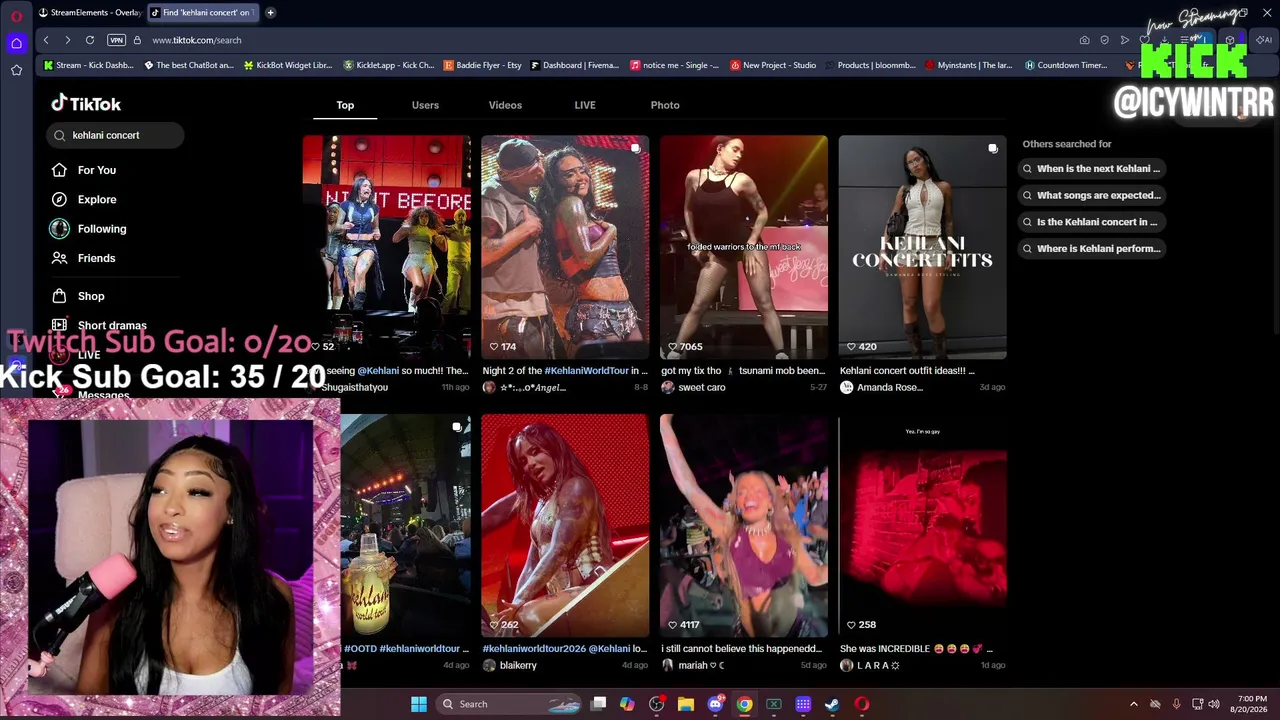Switch to the Videos results tab

click(x=505, y=105)
